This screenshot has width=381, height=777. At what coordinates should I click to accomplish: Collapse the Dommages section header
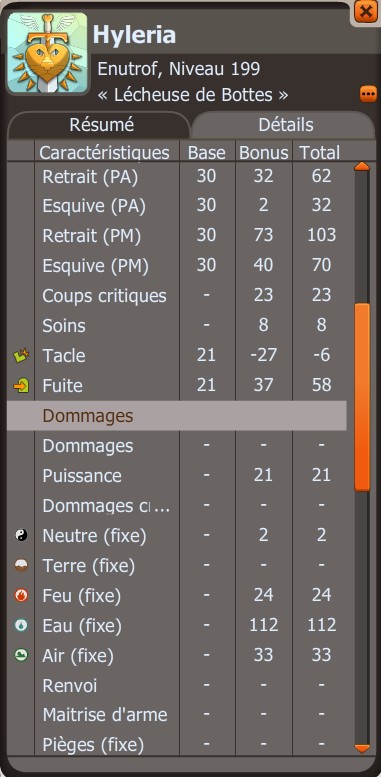(x=176, y=416)
